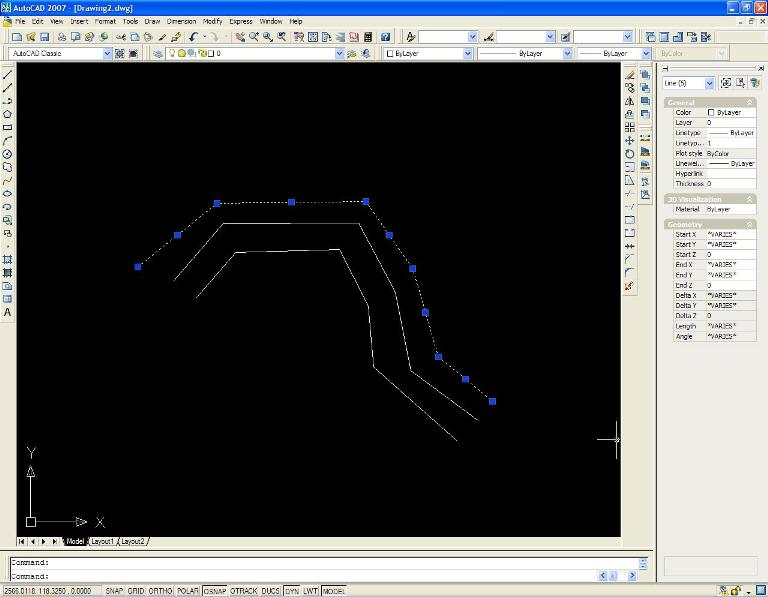Open the layer list dropdown
The height and width of the screenshot is (597, 768).
[339, 53]
